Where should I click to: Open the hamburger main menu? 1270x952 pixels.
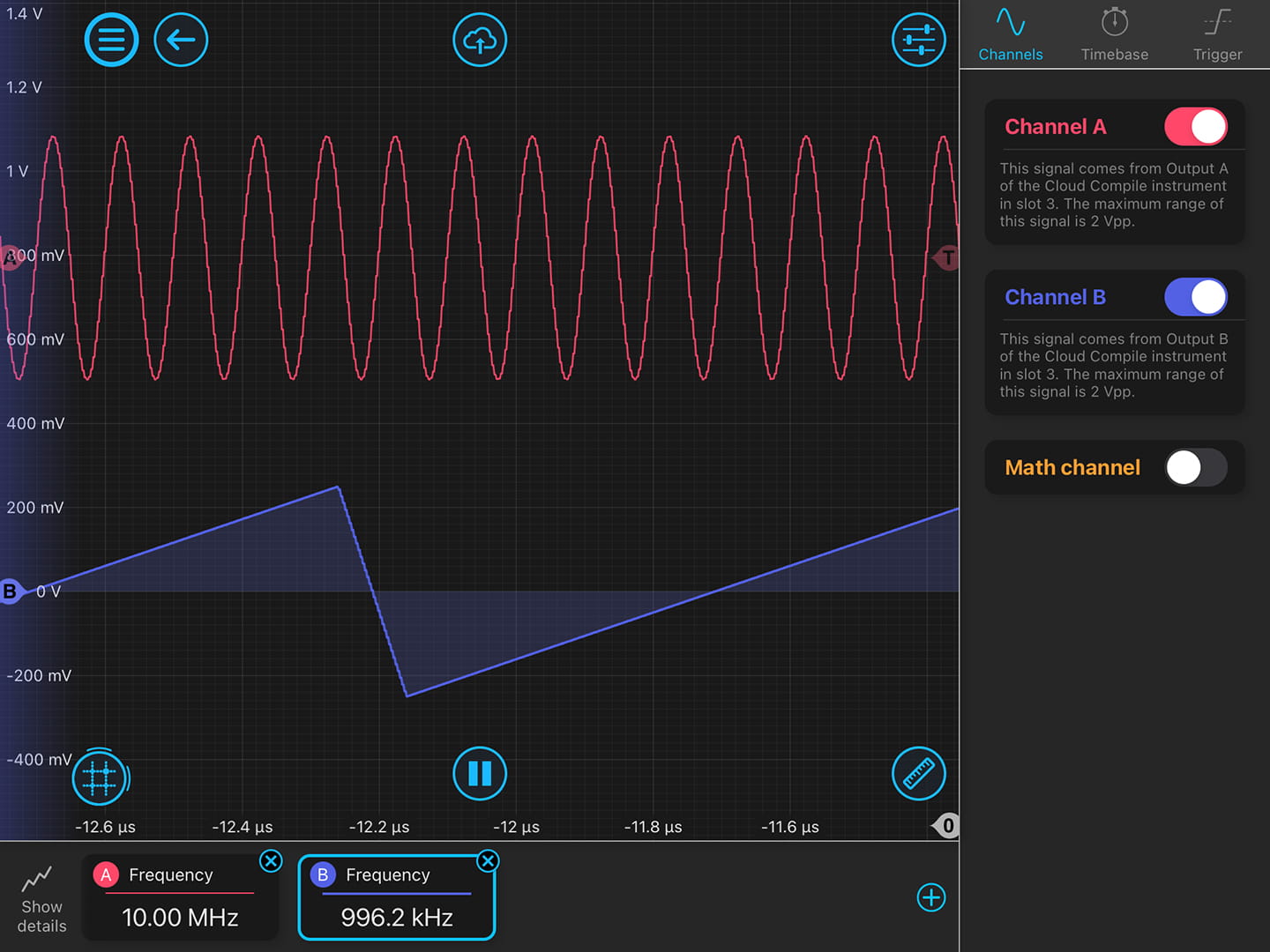click(111, 40)
